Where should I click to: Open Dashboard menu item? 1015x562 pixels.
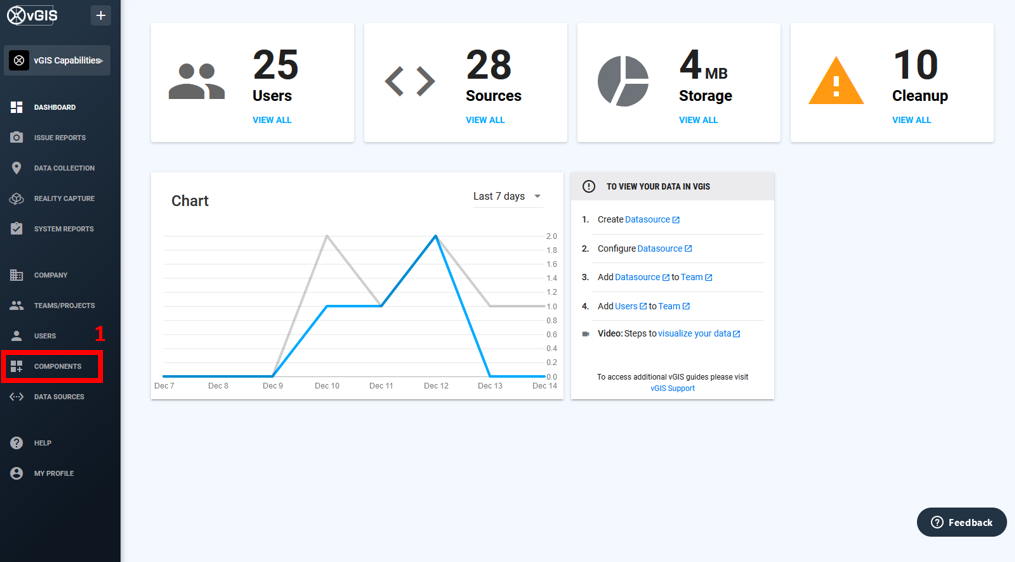[x=55, y=107]
